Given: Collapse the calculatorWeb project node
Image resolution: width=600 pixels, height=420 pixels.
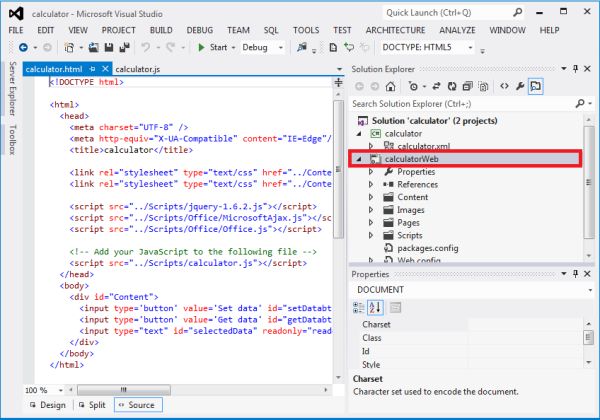Looking at the screenshot, I should [x=358, y=159].
